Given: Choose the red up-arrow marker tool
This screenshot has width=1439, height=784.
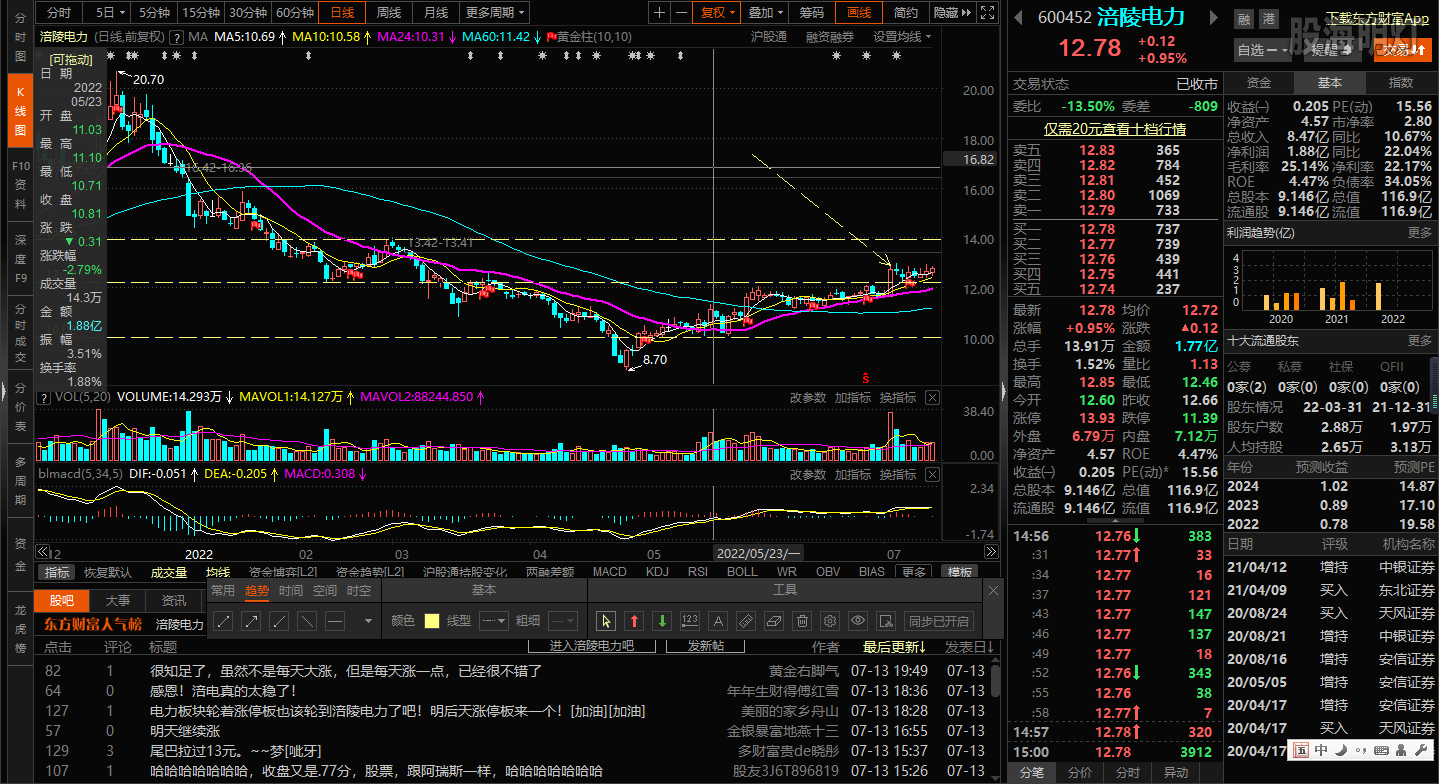Looking at the screenshot, I should point(634,621).
